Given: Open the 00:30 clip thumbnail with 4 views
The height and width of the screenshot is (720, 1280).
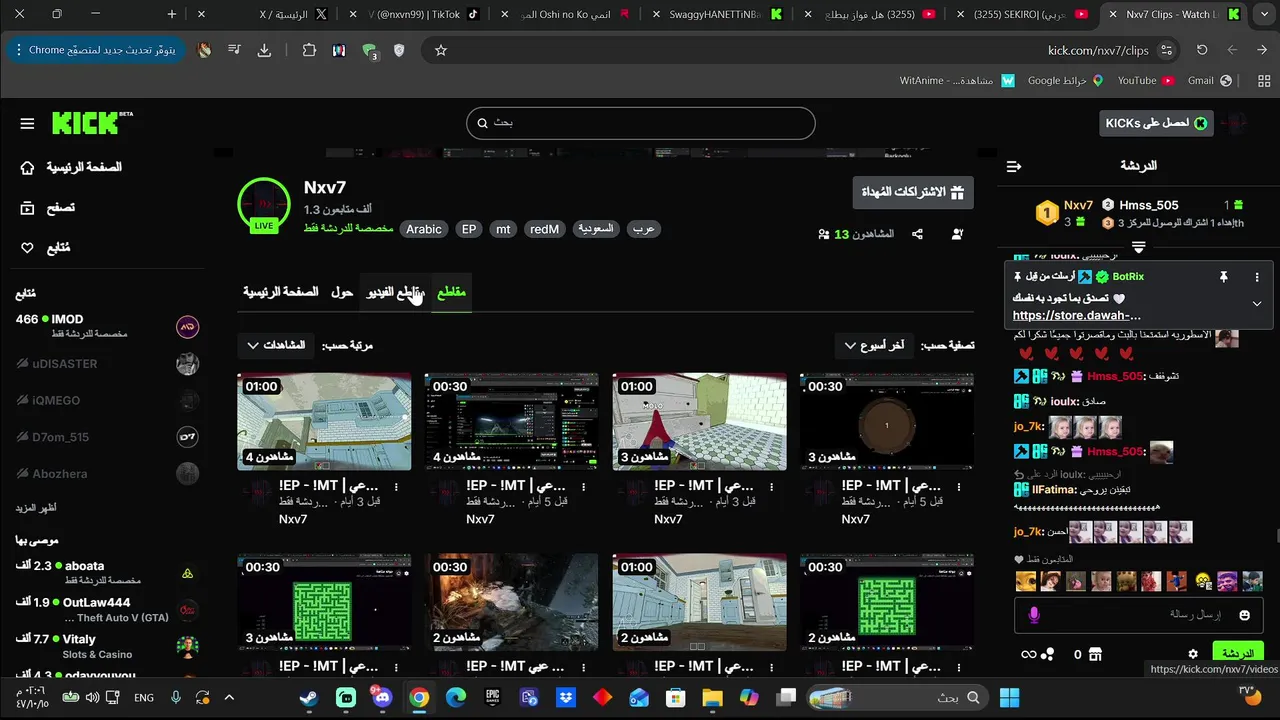Looking at the screenshot, I should (511, 421).
